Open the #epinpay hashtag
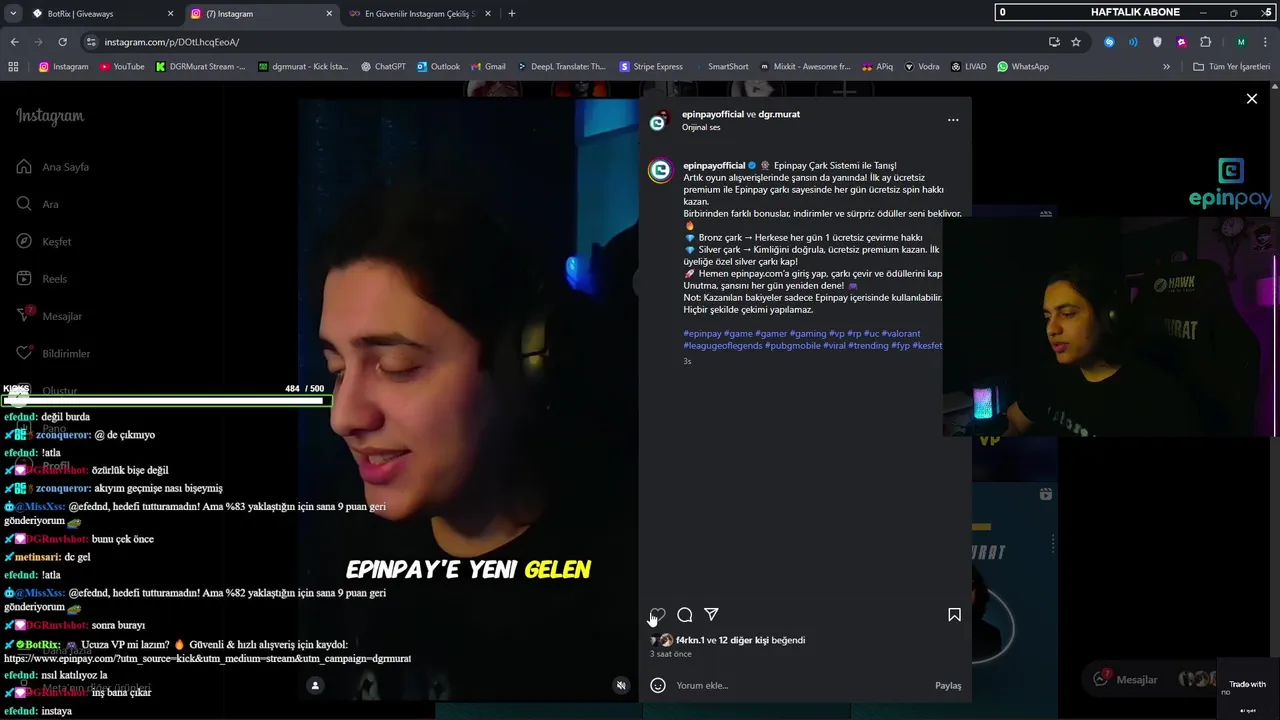The height and width of the screenshot is (720, 1280). click(x=702, y=333)
